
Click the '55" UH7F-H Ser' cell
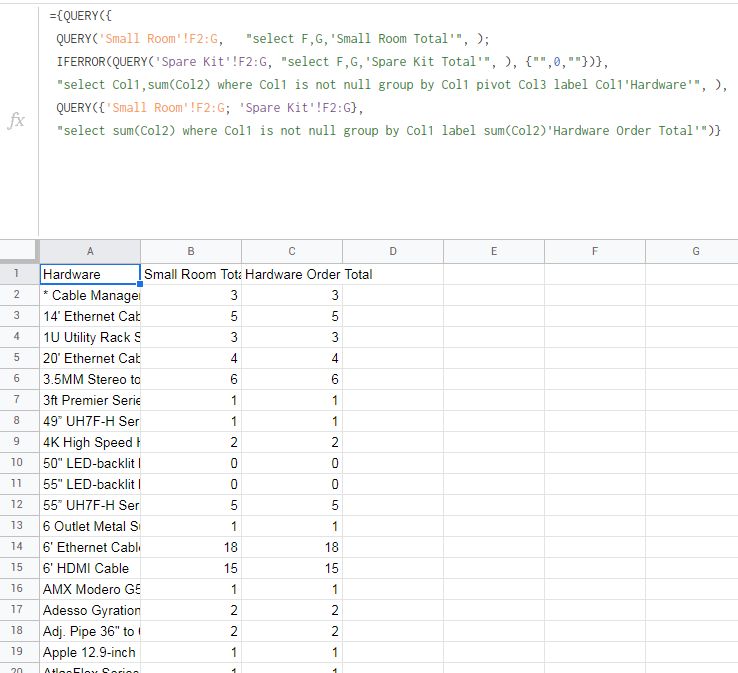(90, 505)
